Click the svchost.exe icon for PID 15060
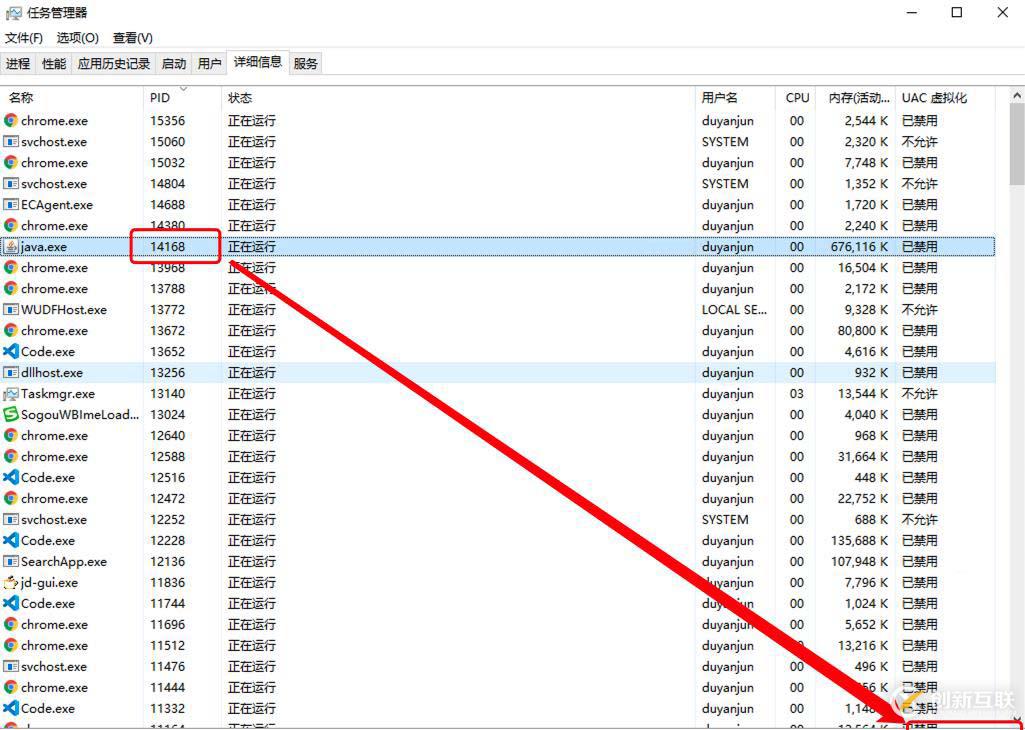 (10, 141)
